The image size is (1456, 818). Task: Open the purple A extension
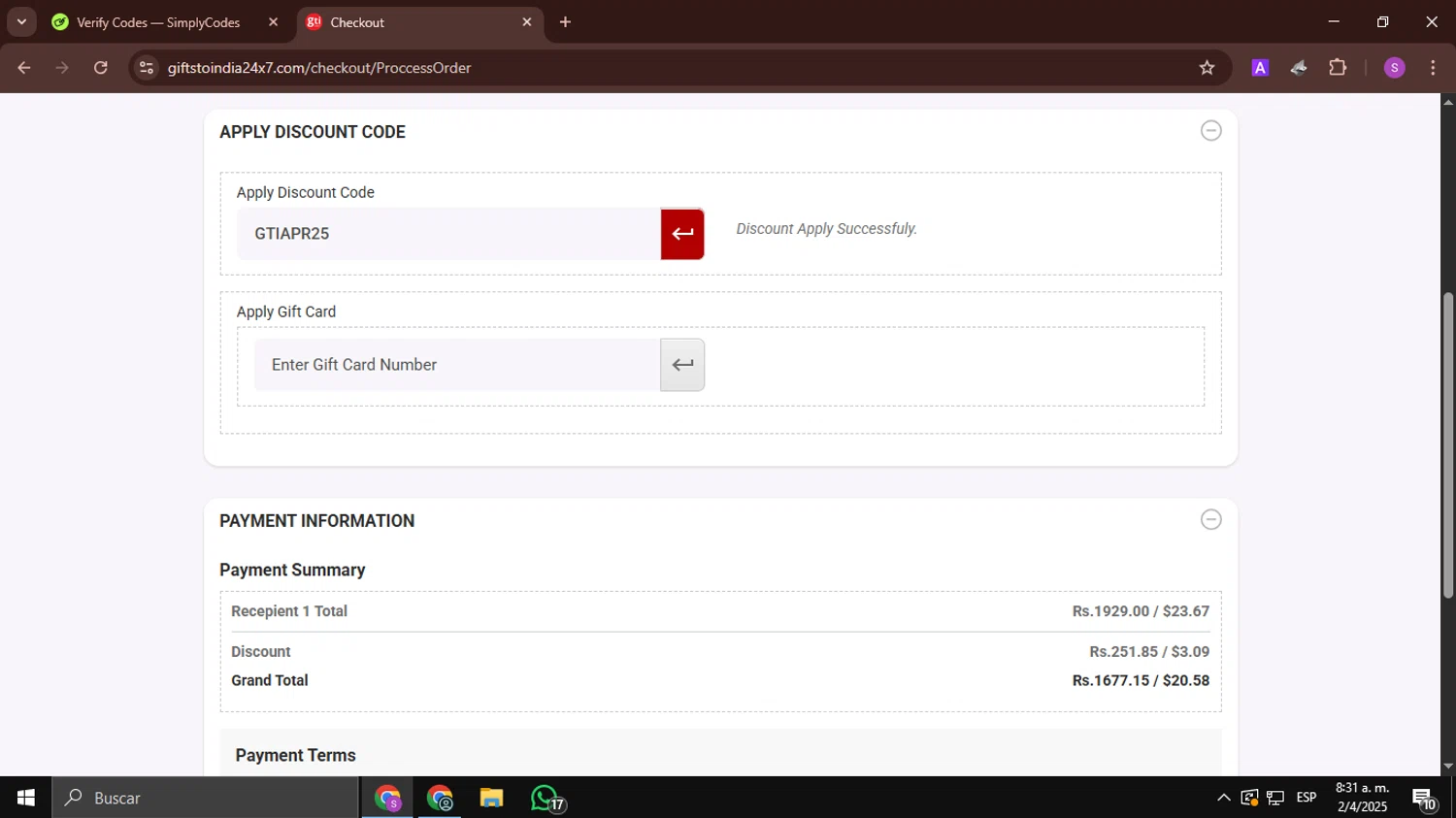1260,68
